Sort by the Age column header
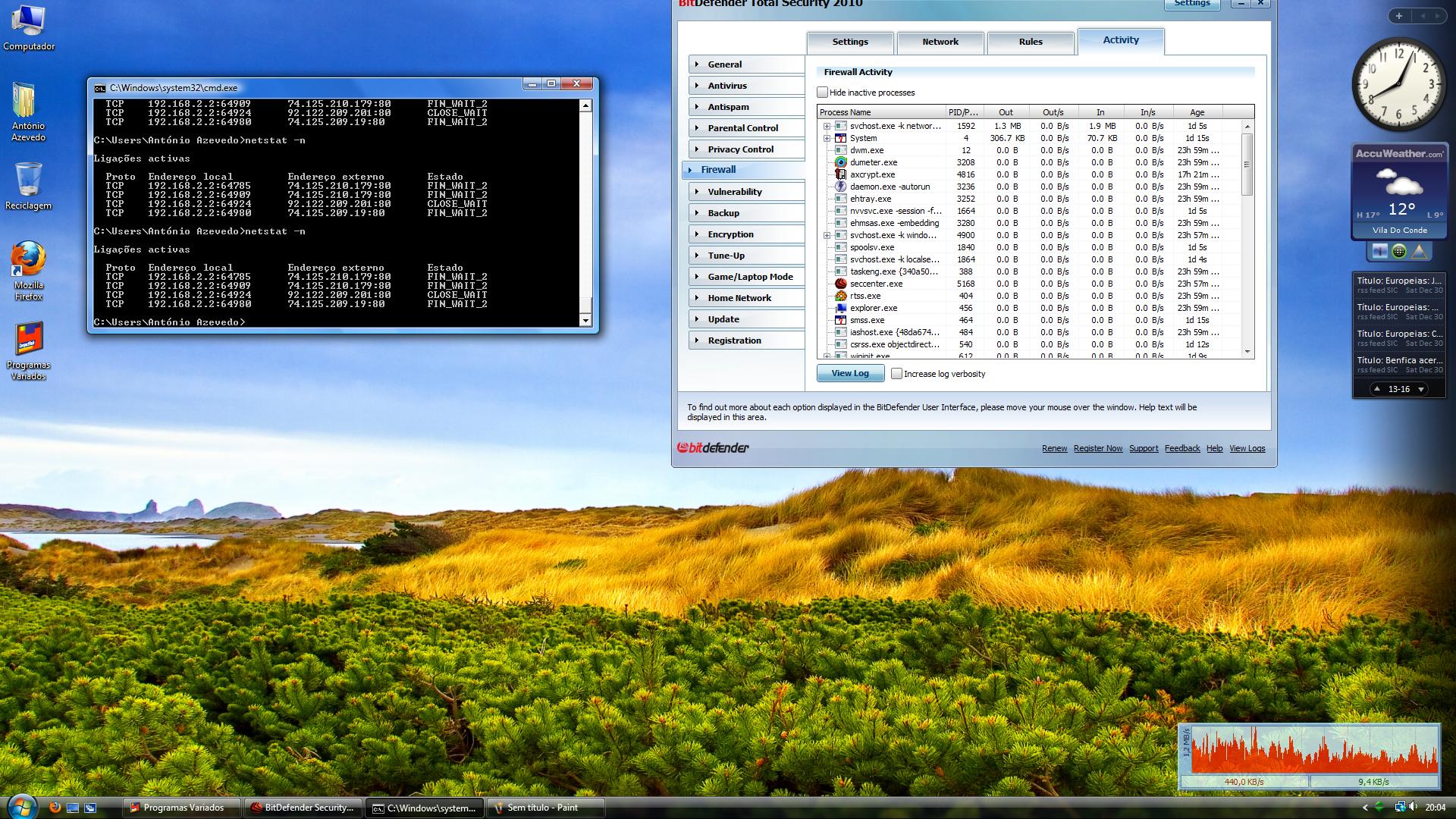This screenshot has height=819, width=1456. coord(1197,112)
